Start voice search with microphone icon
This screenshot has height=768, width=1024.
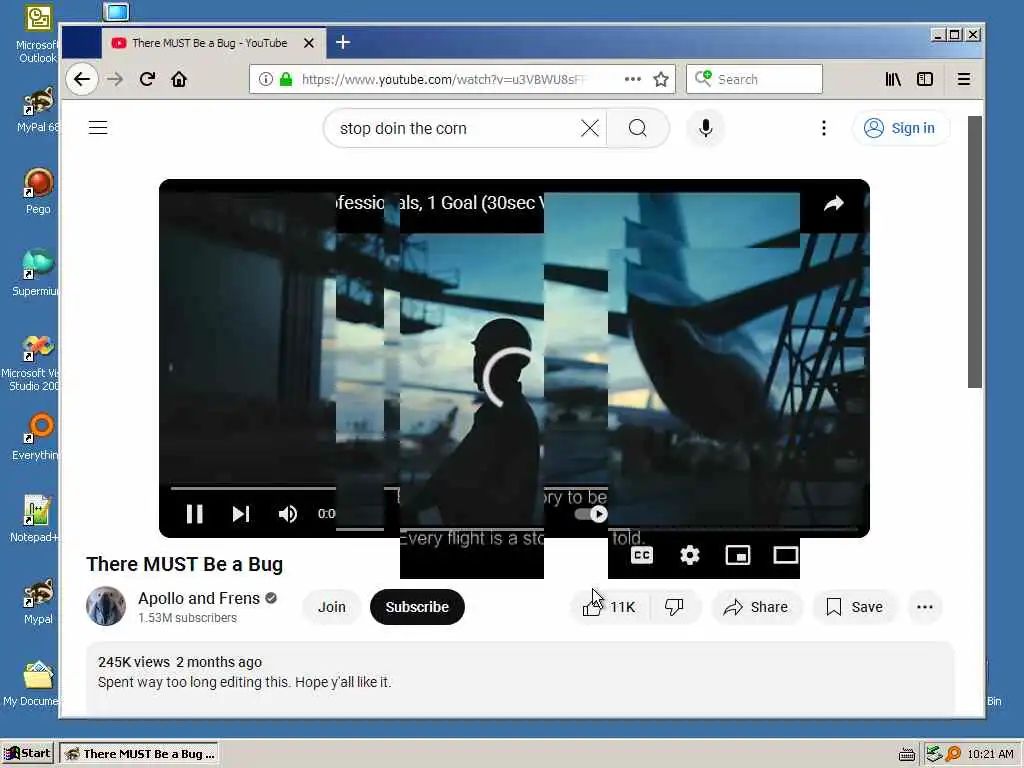(705, 128)
